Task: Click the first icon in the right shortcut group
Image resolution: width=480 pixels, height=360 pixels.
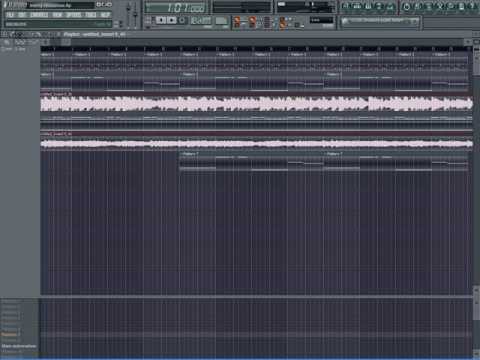Action: [406, 6]
